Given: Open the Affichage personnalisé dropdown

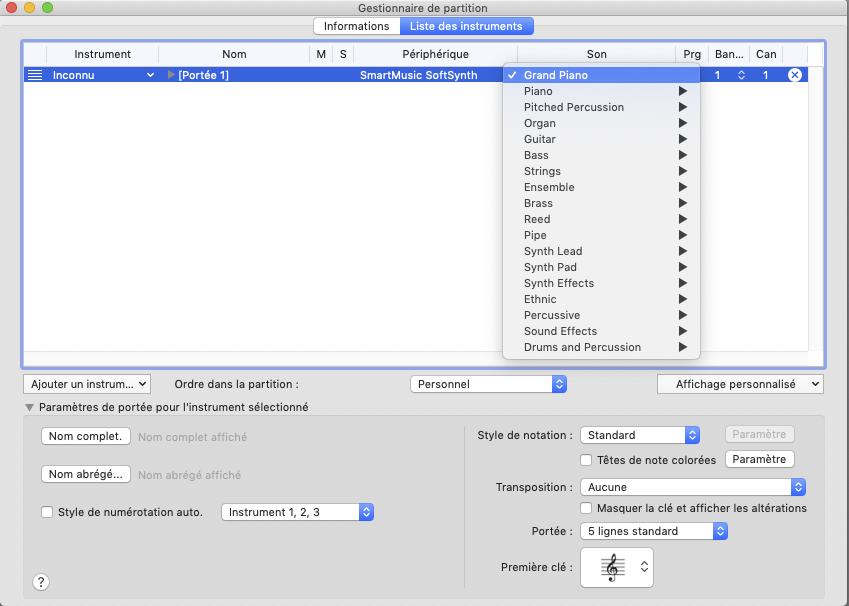Looking at the screenshot, I should pyautogui.click(x=740, y=383).
